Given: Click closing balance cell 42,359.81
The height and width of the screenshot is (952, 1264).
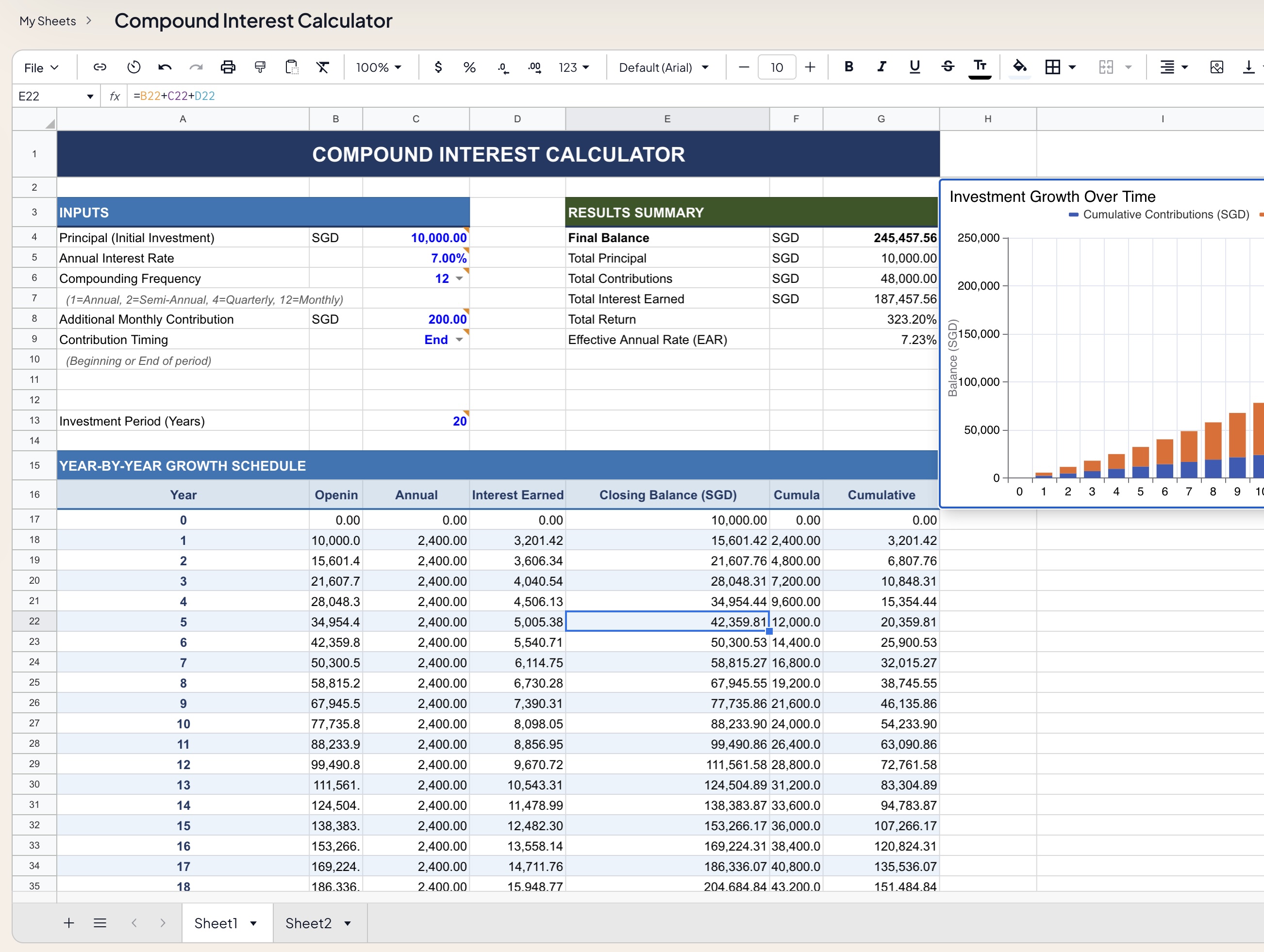Looking at the screenshot, I should (667, 622).
